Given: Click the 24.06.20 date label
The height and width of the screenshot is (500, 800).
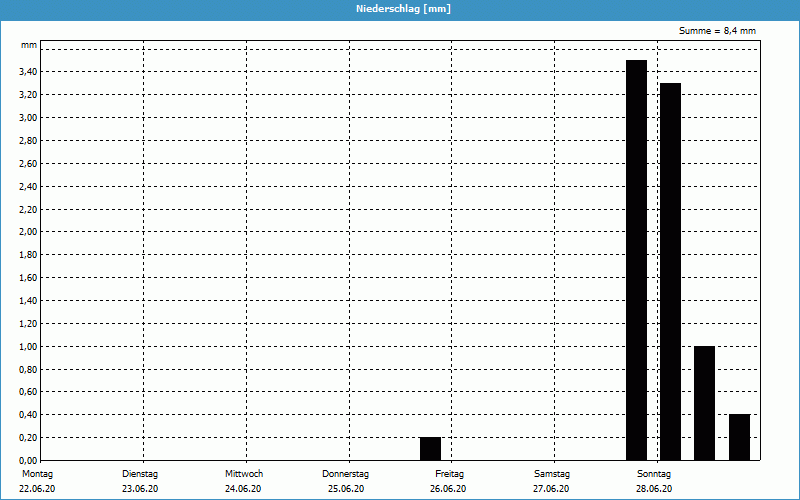Looking at the screenshot, I should 243,489.
